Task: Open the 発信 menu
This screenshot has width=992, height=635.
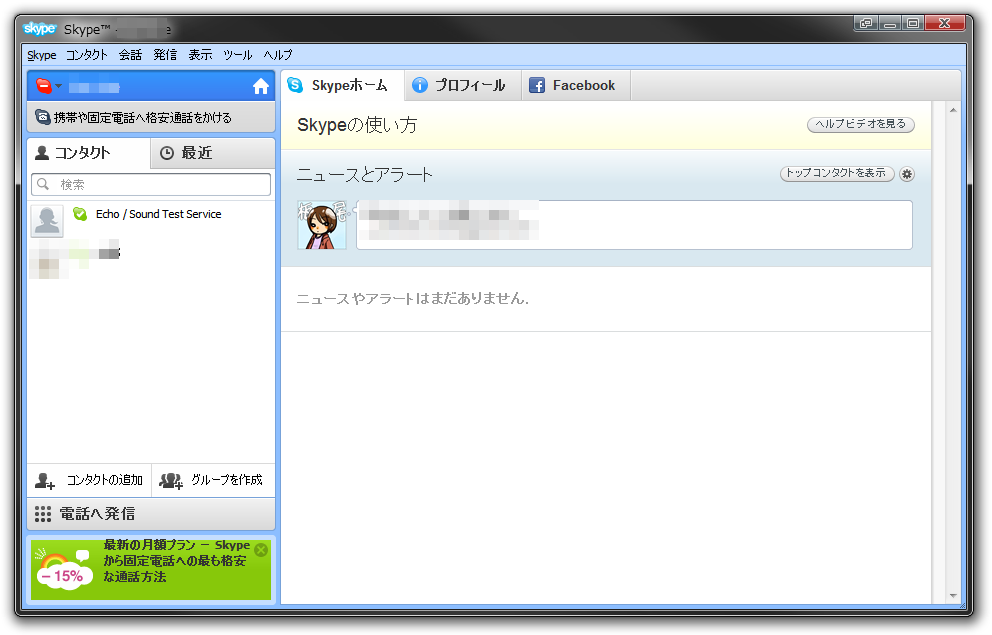Action: click(165, 55)
